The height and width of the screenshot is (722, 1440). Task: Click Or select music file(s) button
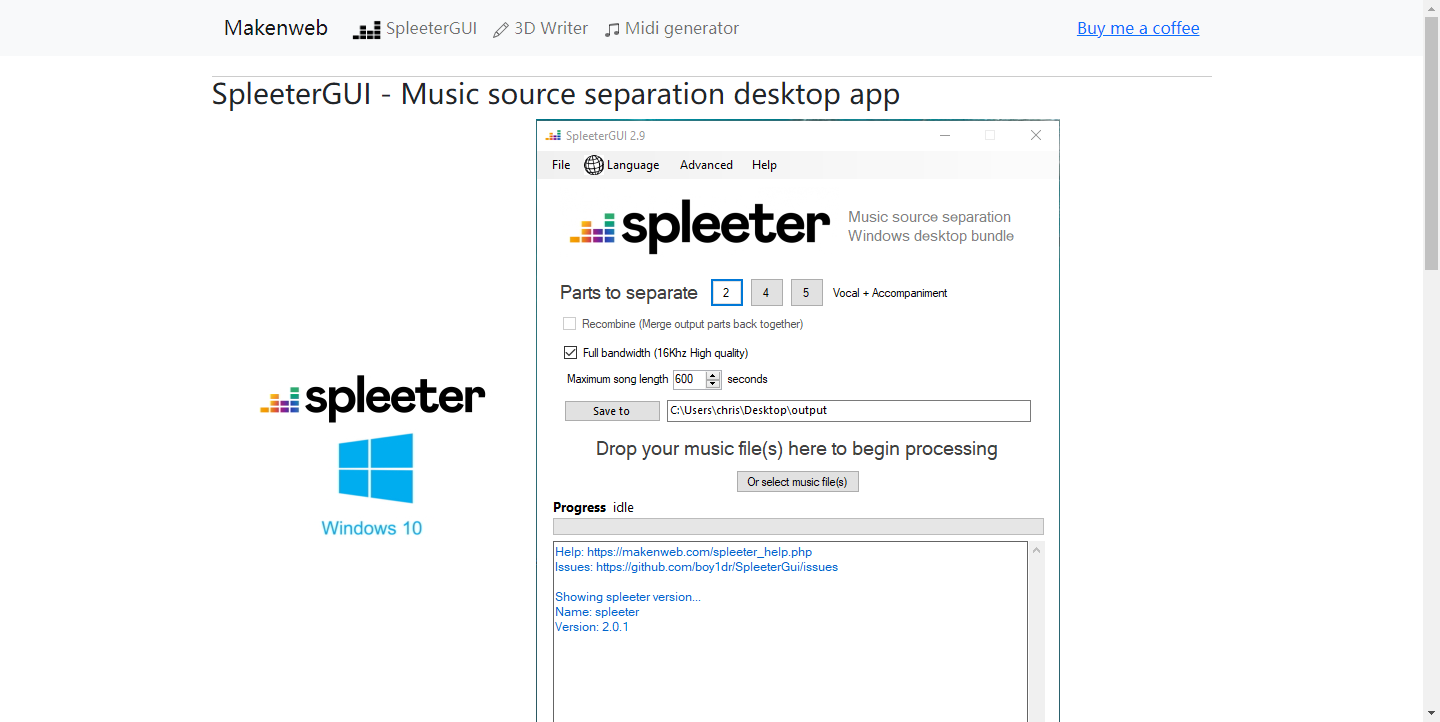tap(797, 482)
